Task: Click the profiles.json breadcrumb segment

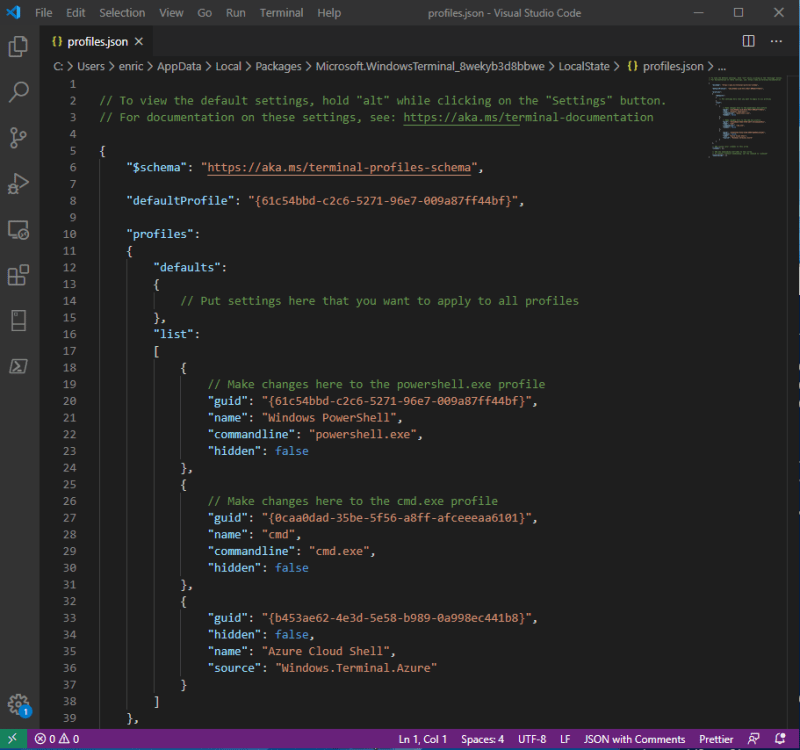Action: (672, 66)
